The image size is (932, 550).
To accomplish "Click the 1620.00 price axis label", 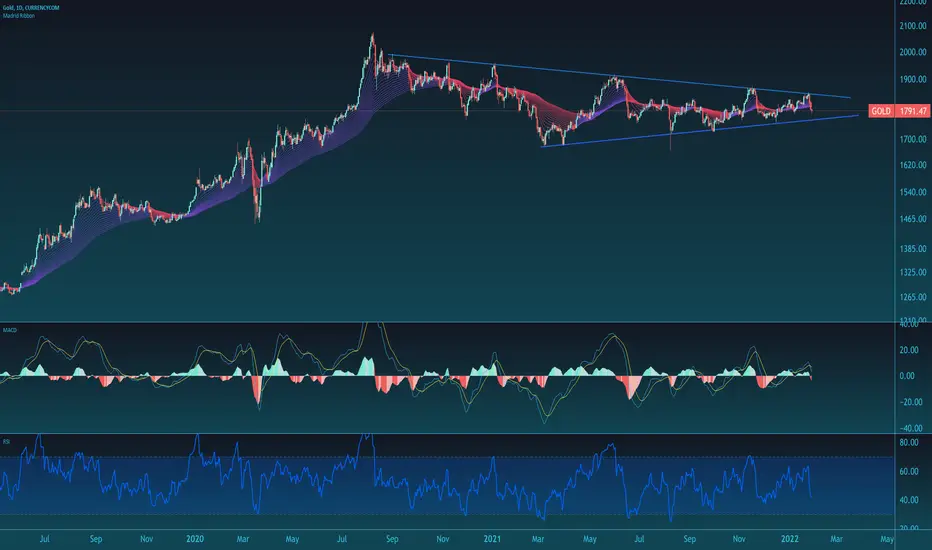I will [913, 165].
